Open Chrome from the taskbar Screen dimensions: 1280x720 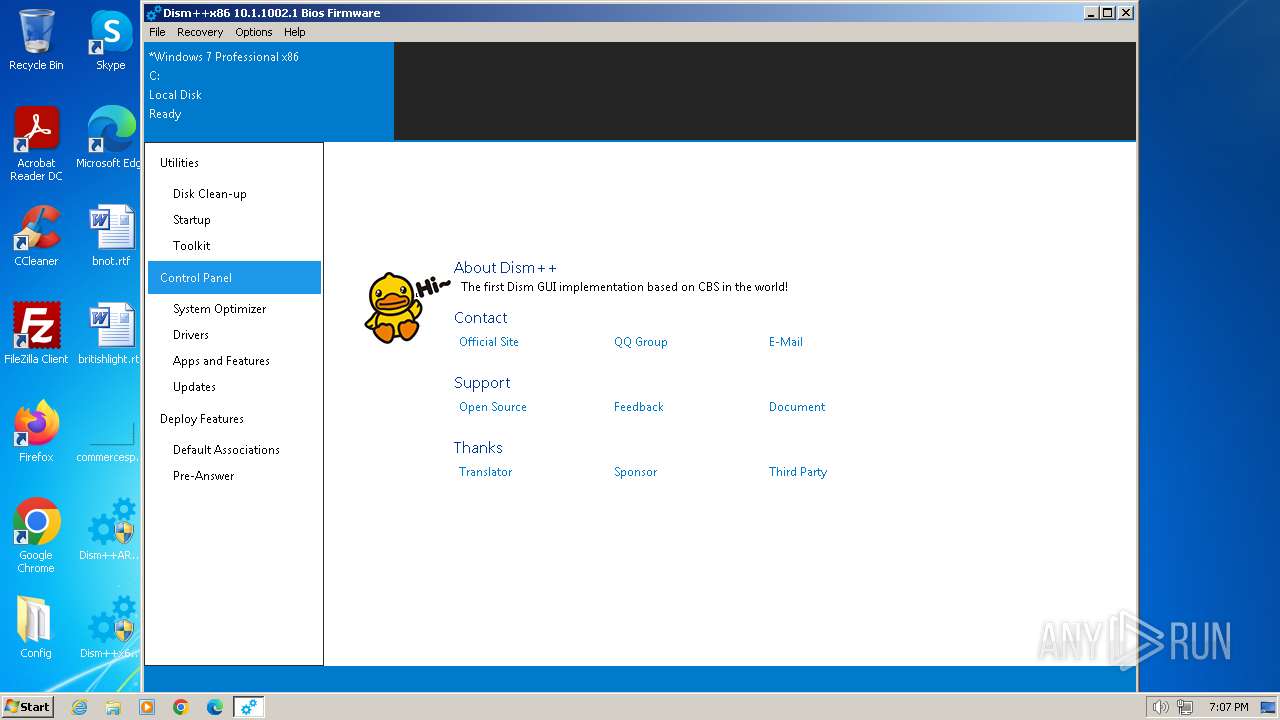click(181, 707)
